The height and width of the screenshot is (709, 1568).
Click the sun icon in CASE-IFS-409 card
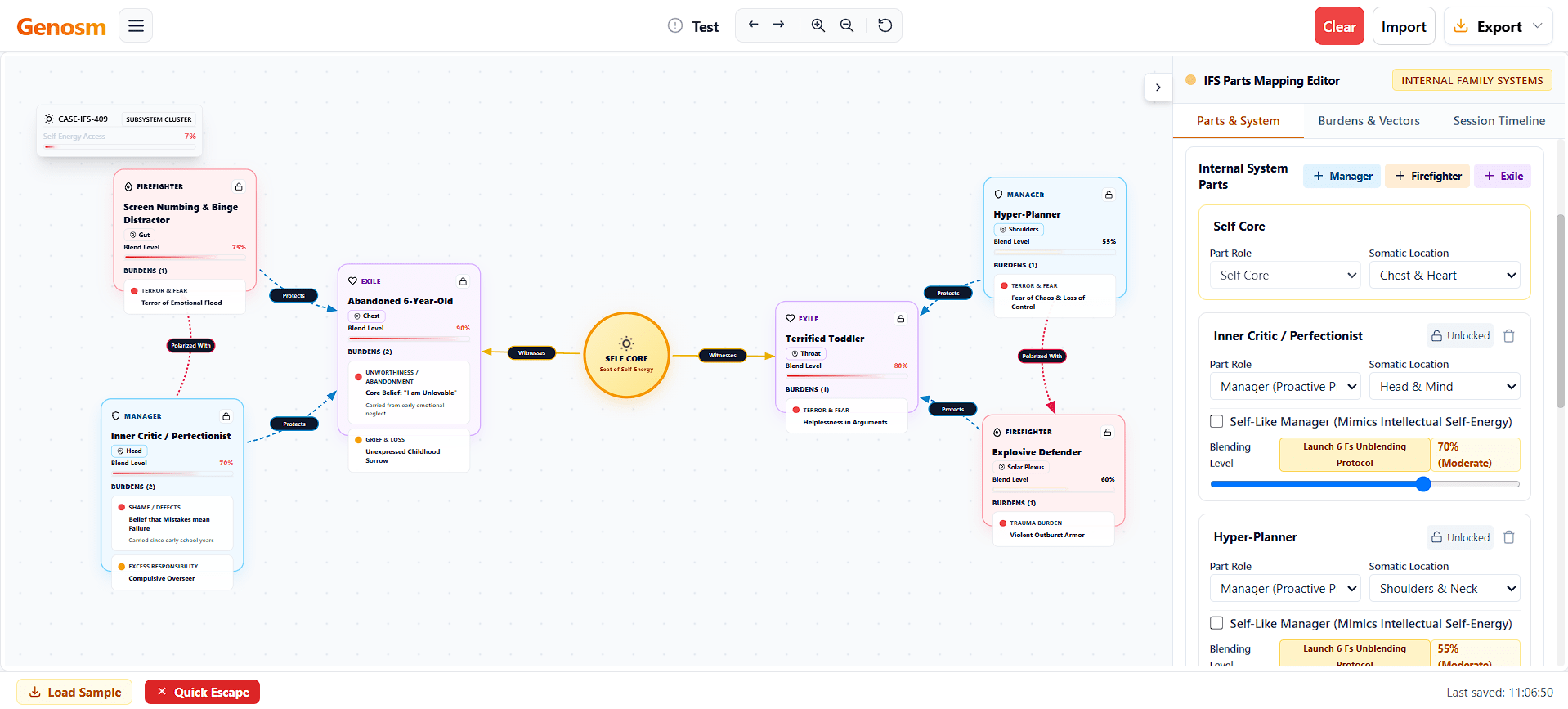click(49, 119)
